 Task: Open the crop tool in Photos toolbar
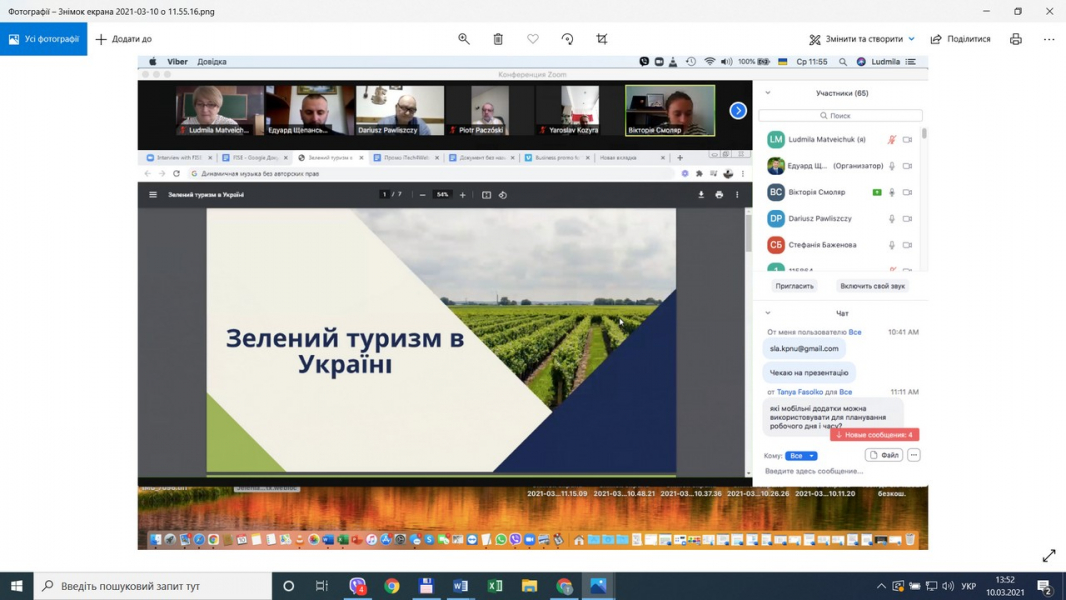602,39
